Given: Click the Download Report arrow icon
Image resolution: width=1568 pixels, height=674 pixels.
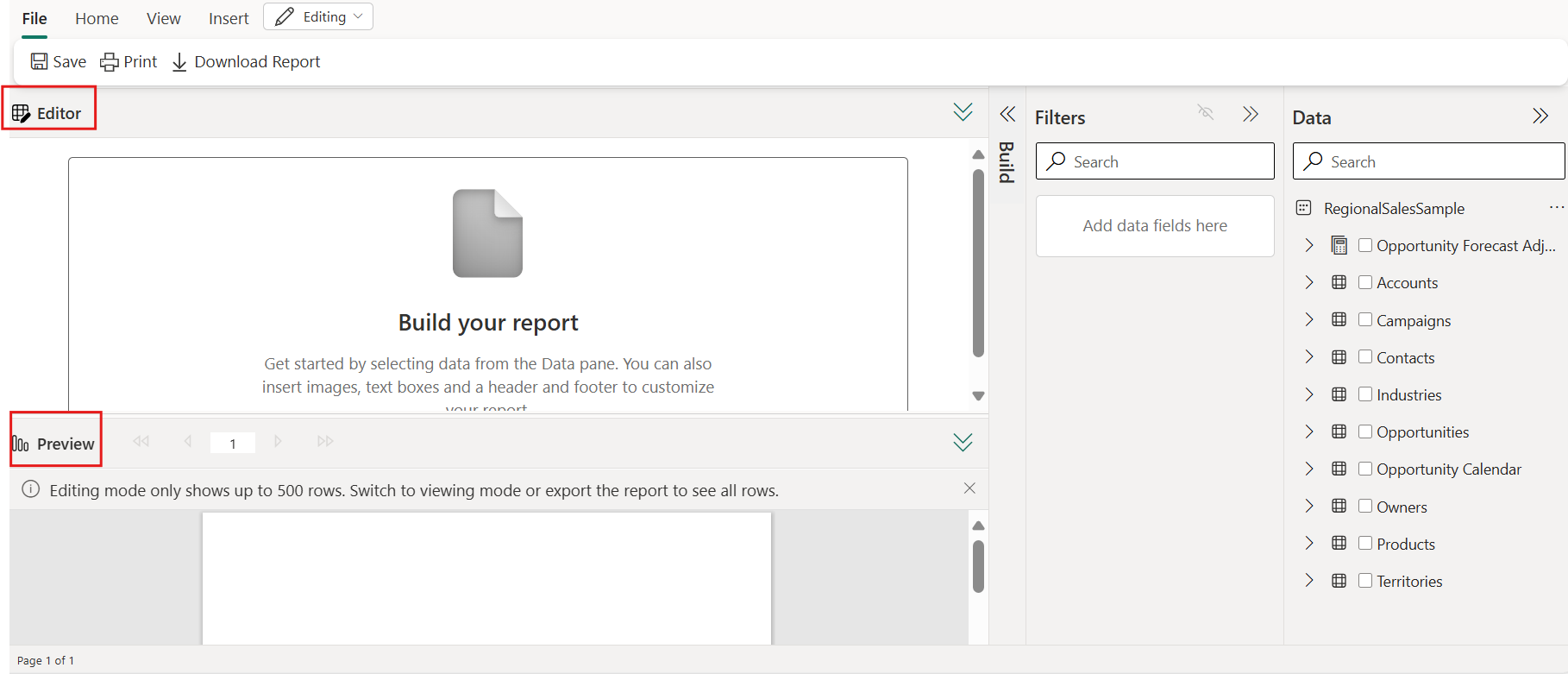Looking at the screenshot, I should click(179, 62).
